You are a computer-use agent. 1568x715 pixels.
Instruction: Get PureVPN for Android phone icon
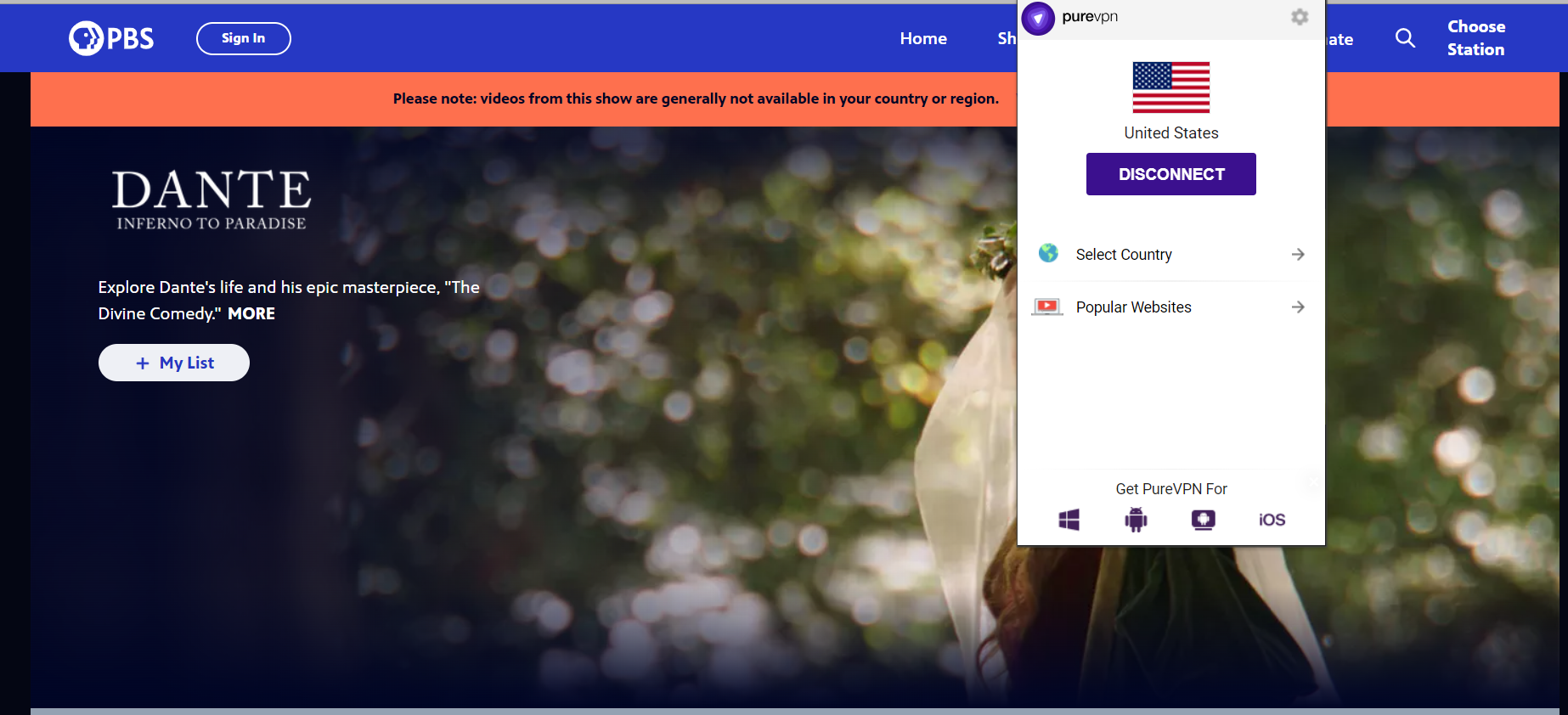1136,520
